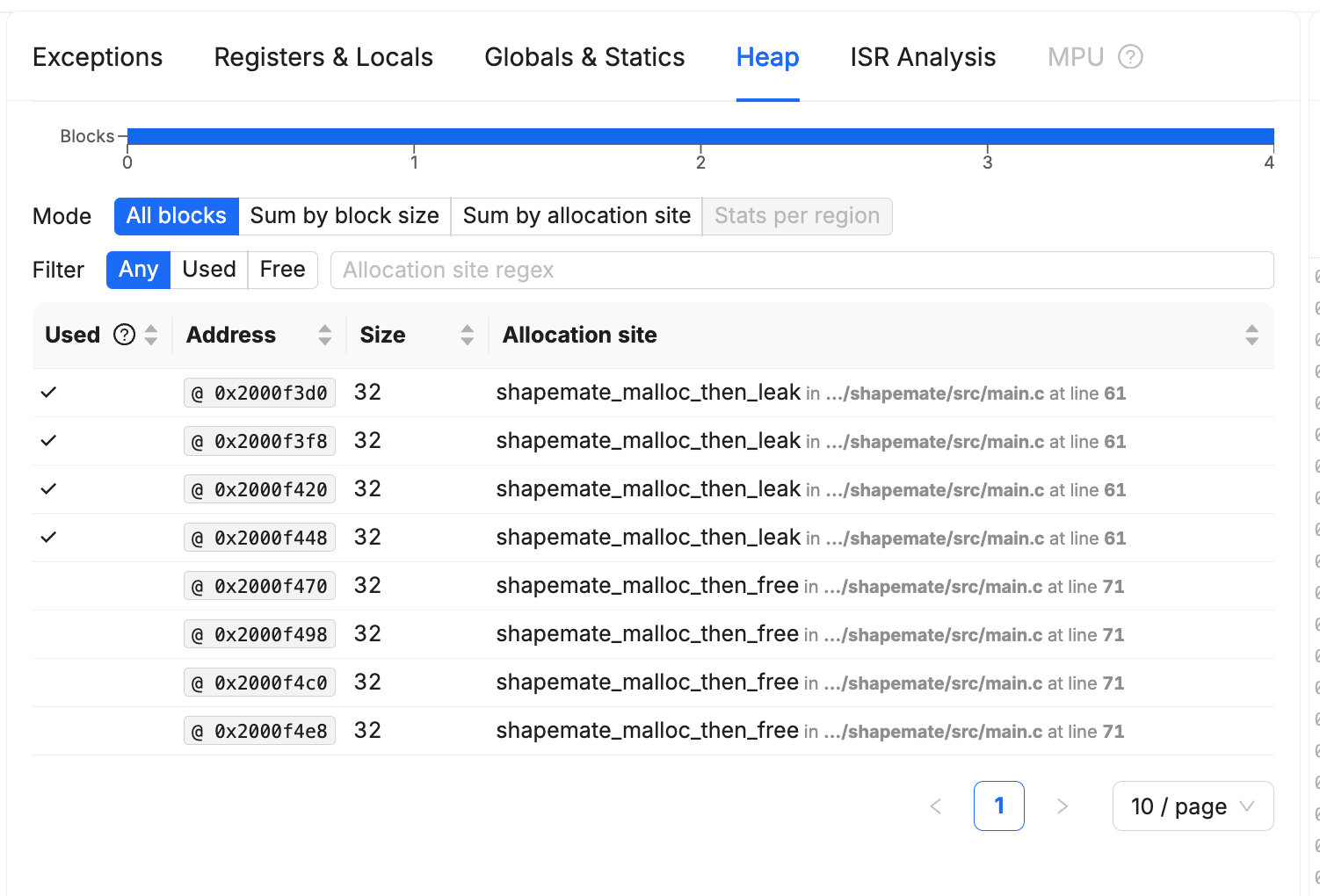Sort by Allocation site column arrows

(x=1252, y=335)
